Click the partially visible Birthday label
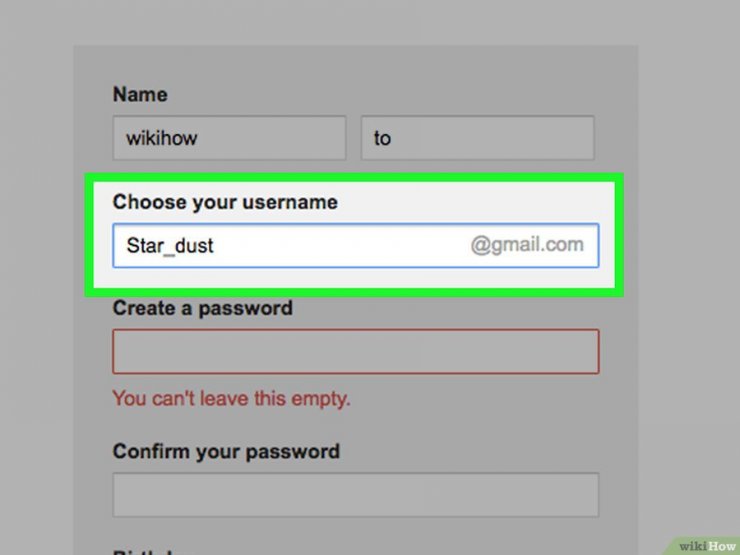Screen dimensions: 740x555 [151, 552]
